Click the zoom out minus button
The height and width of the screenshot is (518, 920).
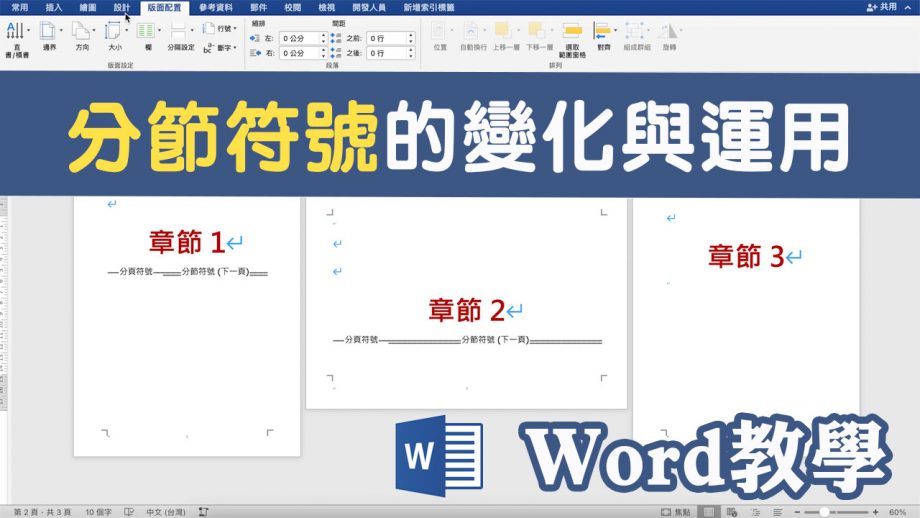coord(797,512)
